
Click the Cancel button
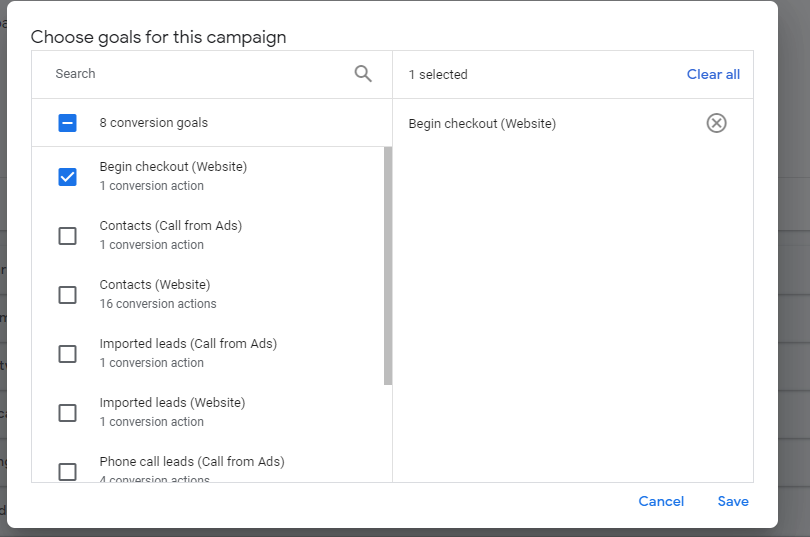(661, 501)
